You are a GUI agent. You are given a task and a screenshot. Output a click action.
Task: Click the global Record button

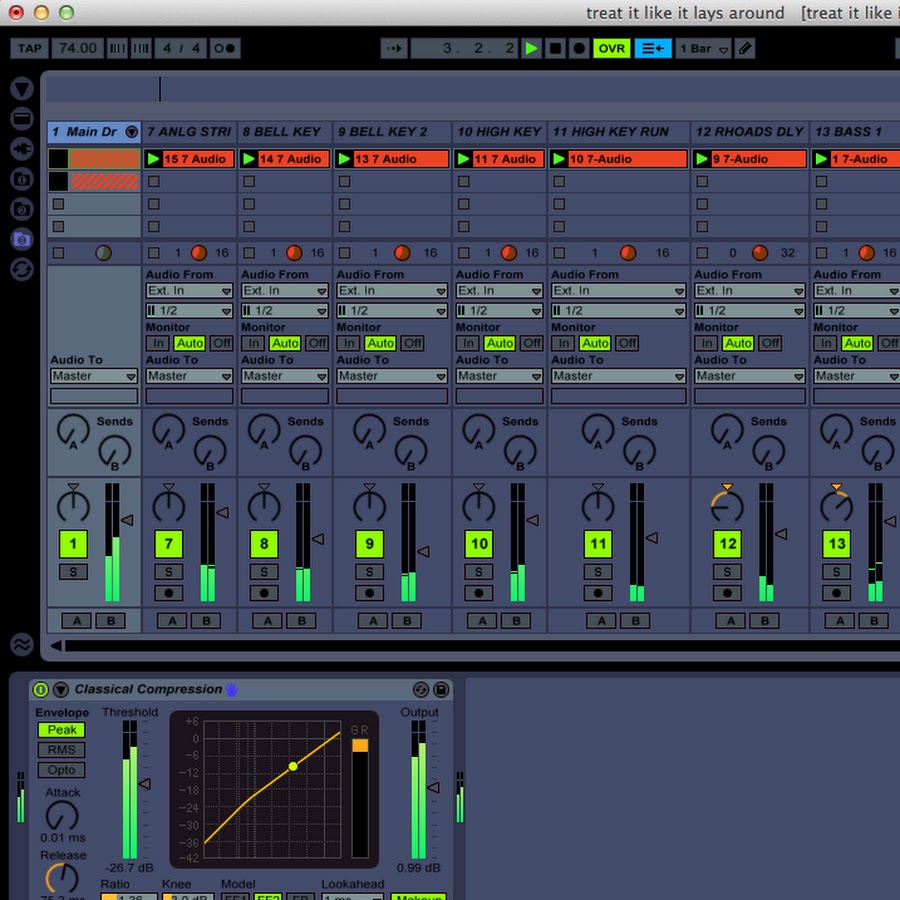pyautogui.click(x=579, y=48)
